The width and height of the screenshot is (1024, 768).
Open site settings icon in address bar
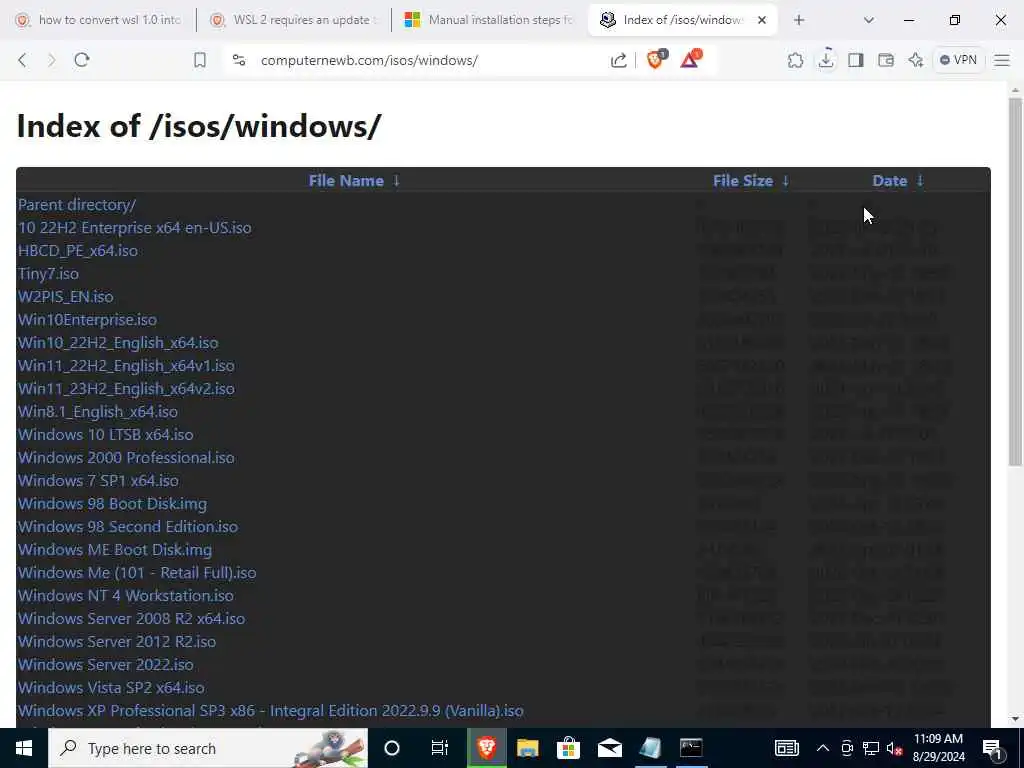[x=239, y=60]
